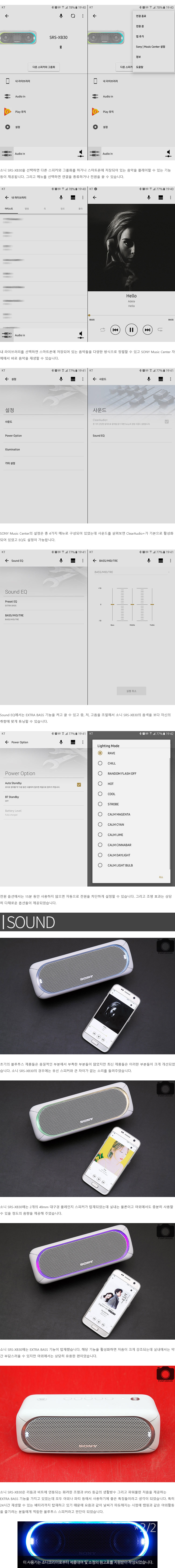Screen dimensions: 175x1568
Task: Tap 취소 in the Lighting Mode dialog
Action: coord(161,877)
